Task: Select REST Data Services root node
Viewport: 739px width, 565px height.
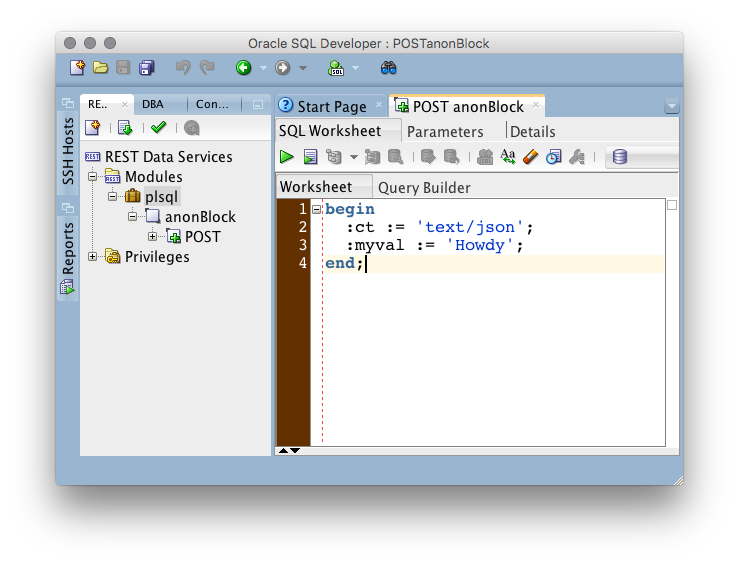Action: [x=159, y=156]
